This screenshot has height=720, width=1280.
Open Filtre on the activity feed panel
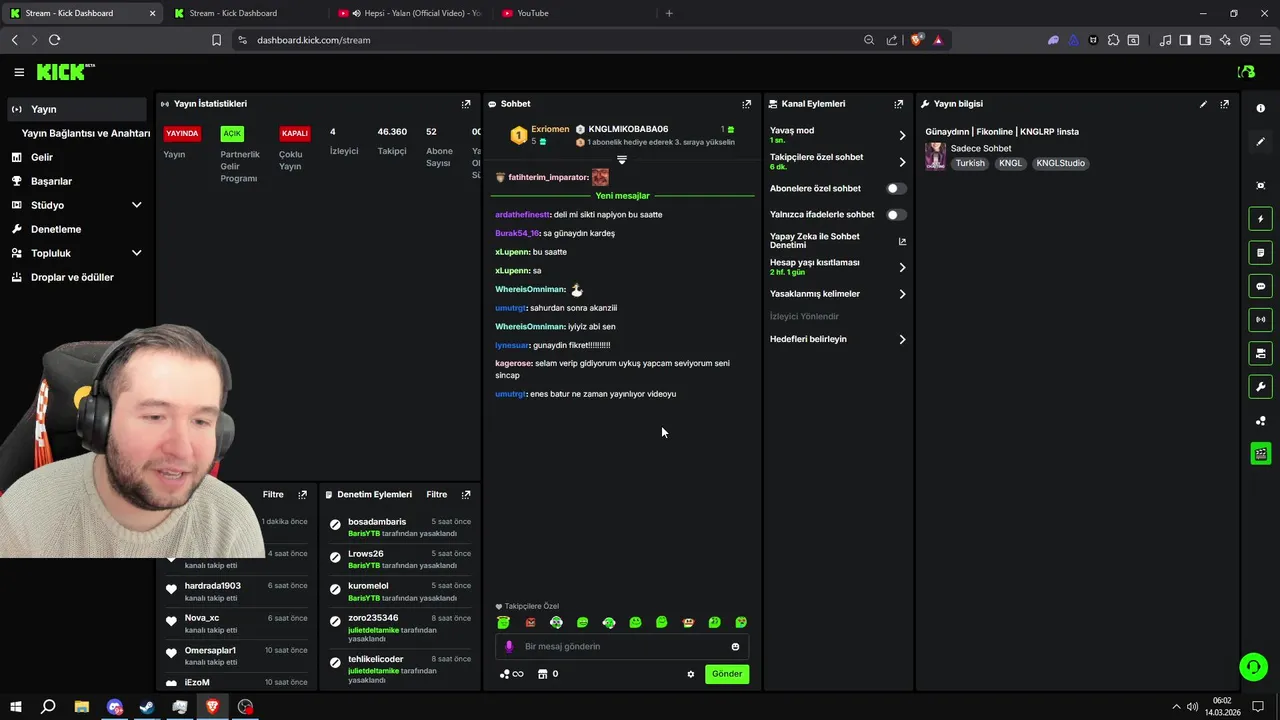(x=273, y=495)
